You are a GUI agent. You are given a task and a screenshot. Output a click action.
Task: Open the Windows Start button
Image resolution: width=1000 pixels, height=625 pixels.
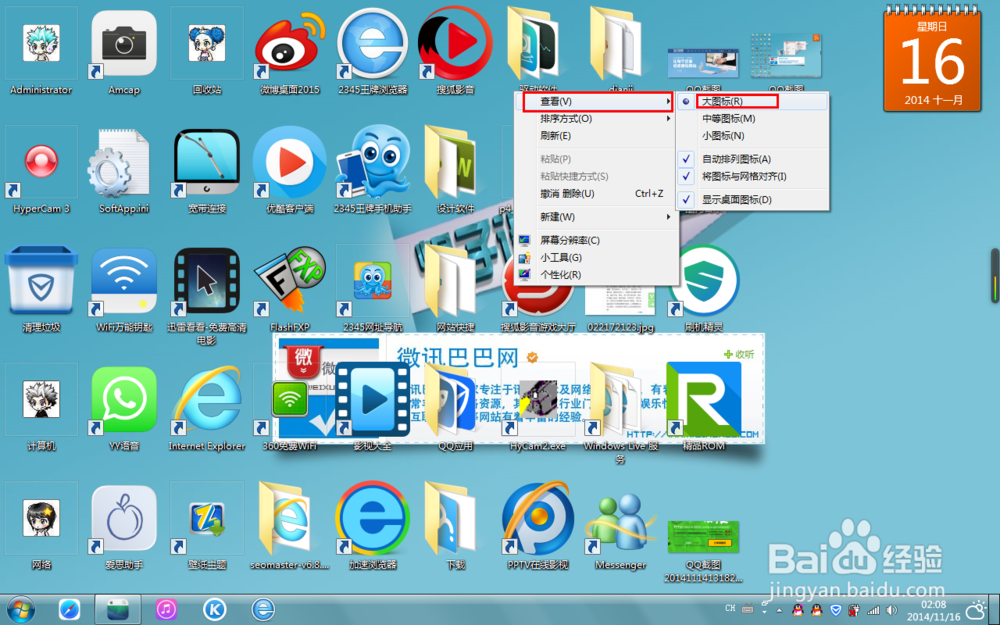[x=21, y=610]
